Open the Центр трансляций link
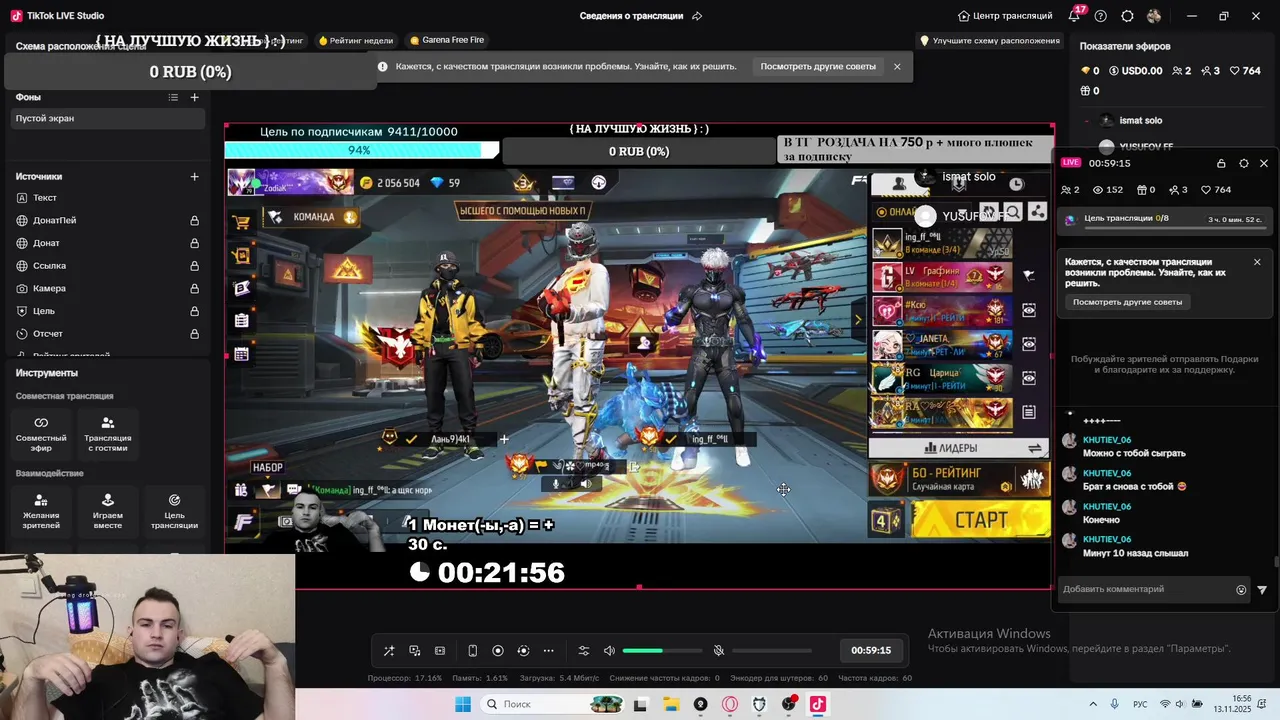1280x720 pixels. point(1005,16)
